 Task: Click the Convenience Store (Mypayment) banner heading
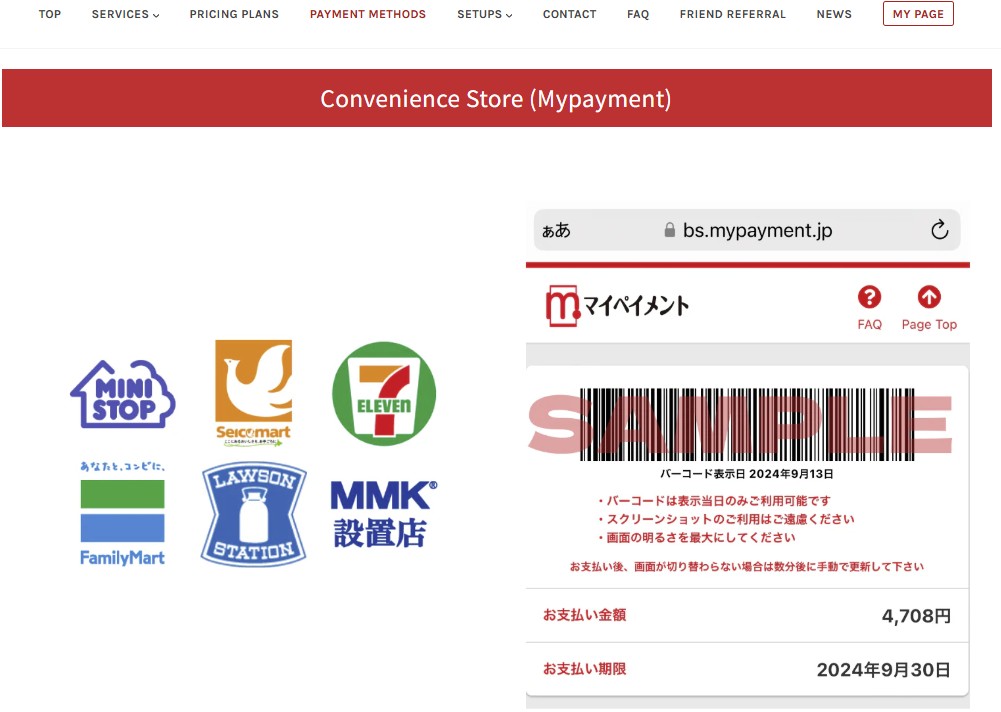coord(496,99)
